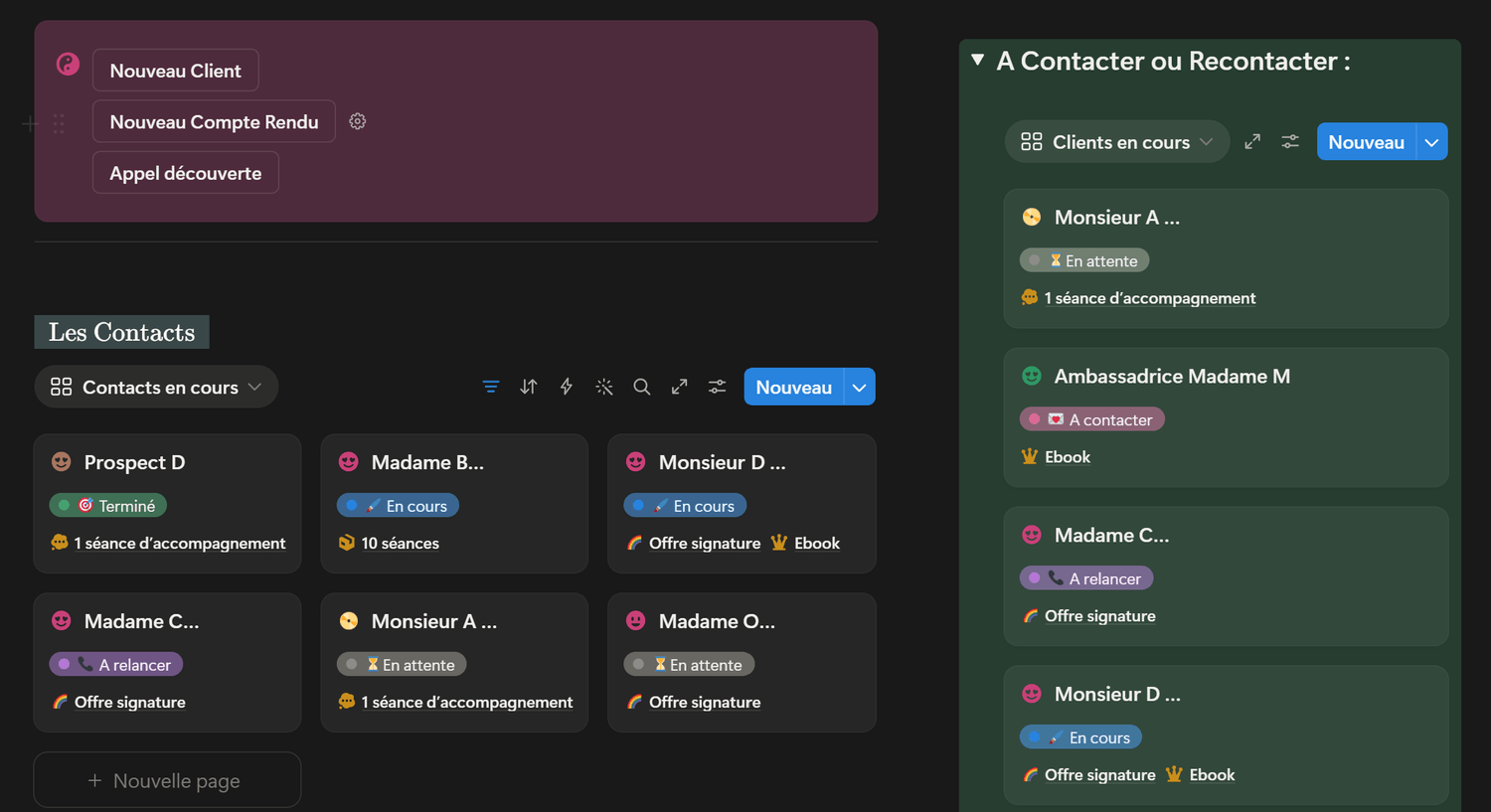Open the lightning bolt automations icon
Screen dimensions: 1491x812
pos(567,387)
